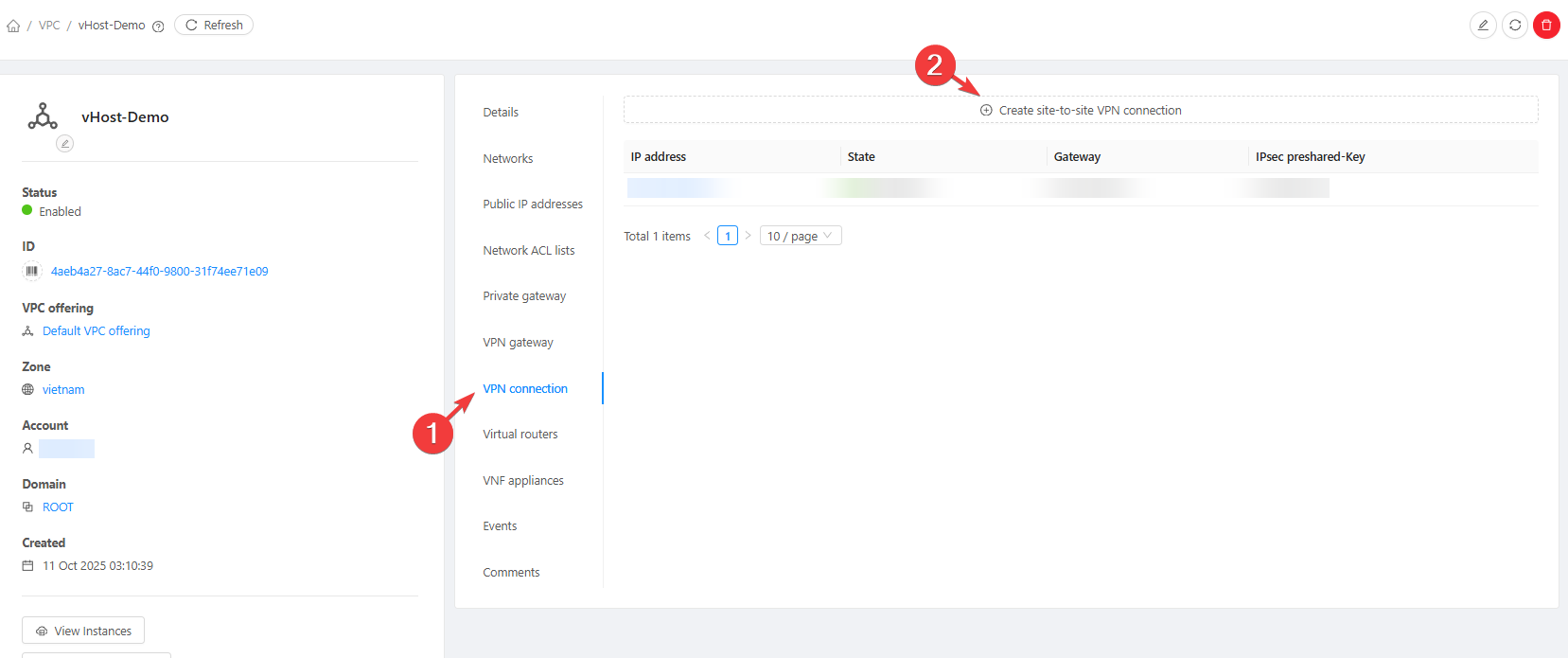Click the small edit icon under VPC logo

64,143
